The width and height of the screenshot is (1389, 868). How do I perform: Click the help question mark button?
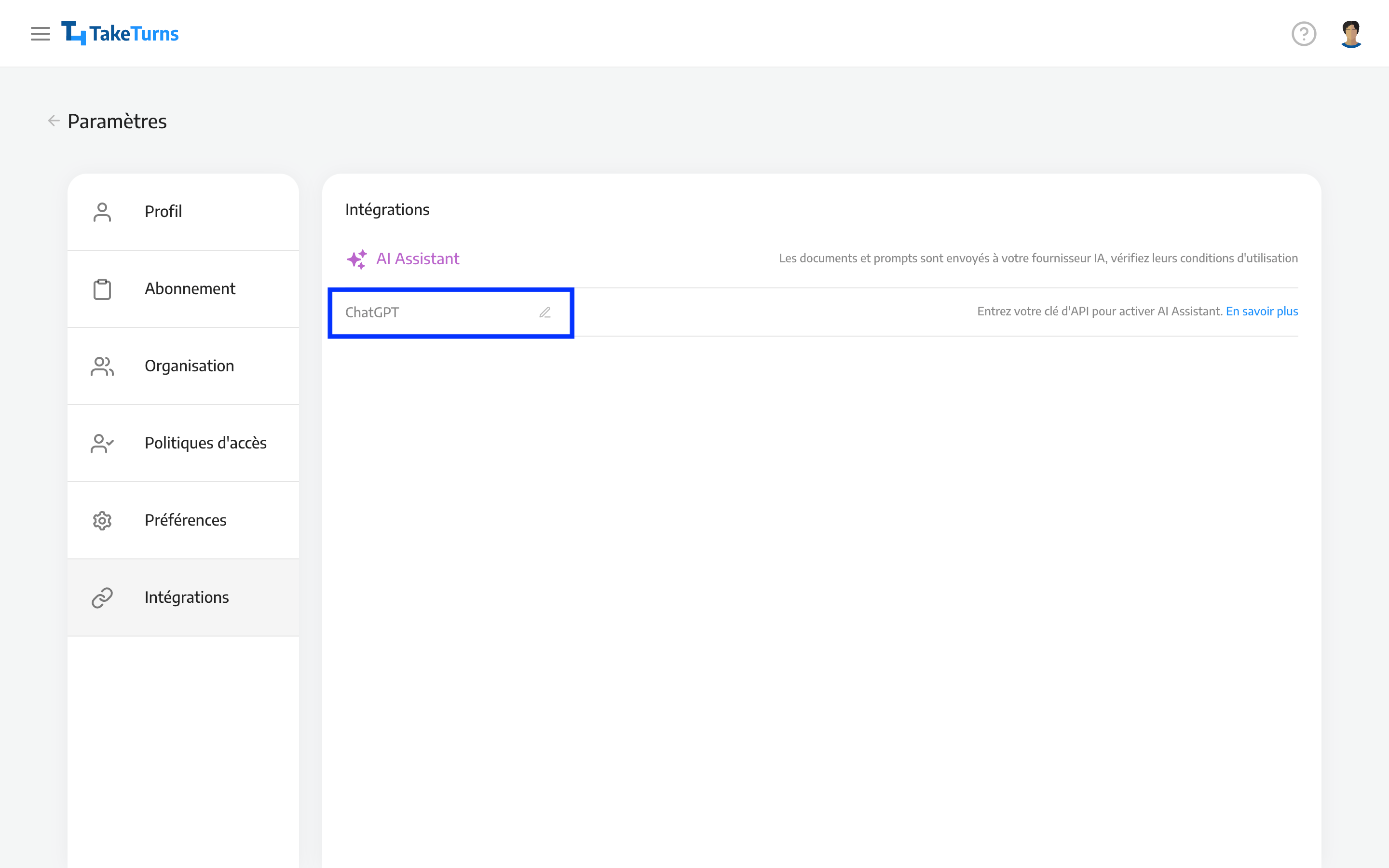click(1305, 33)
